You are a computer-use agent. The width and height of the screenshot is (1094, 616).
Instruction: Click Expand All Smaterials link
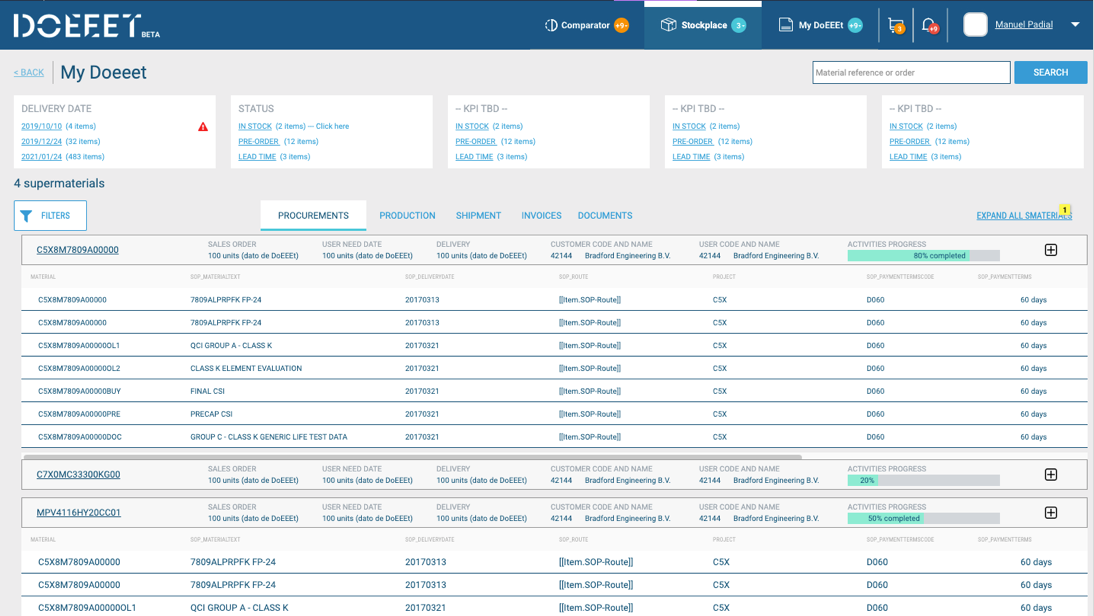point(1023,216)
